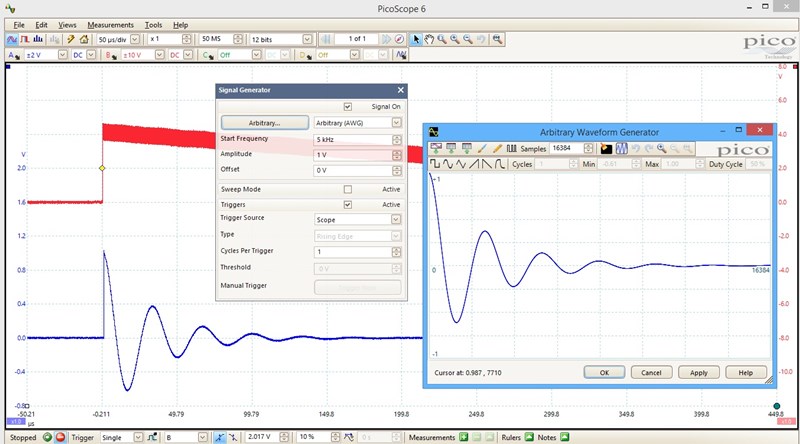The width and height of the screenshot is (800, 444).
Task: Click AWG zoom magnifier icon
Action: tap(662, 149)
